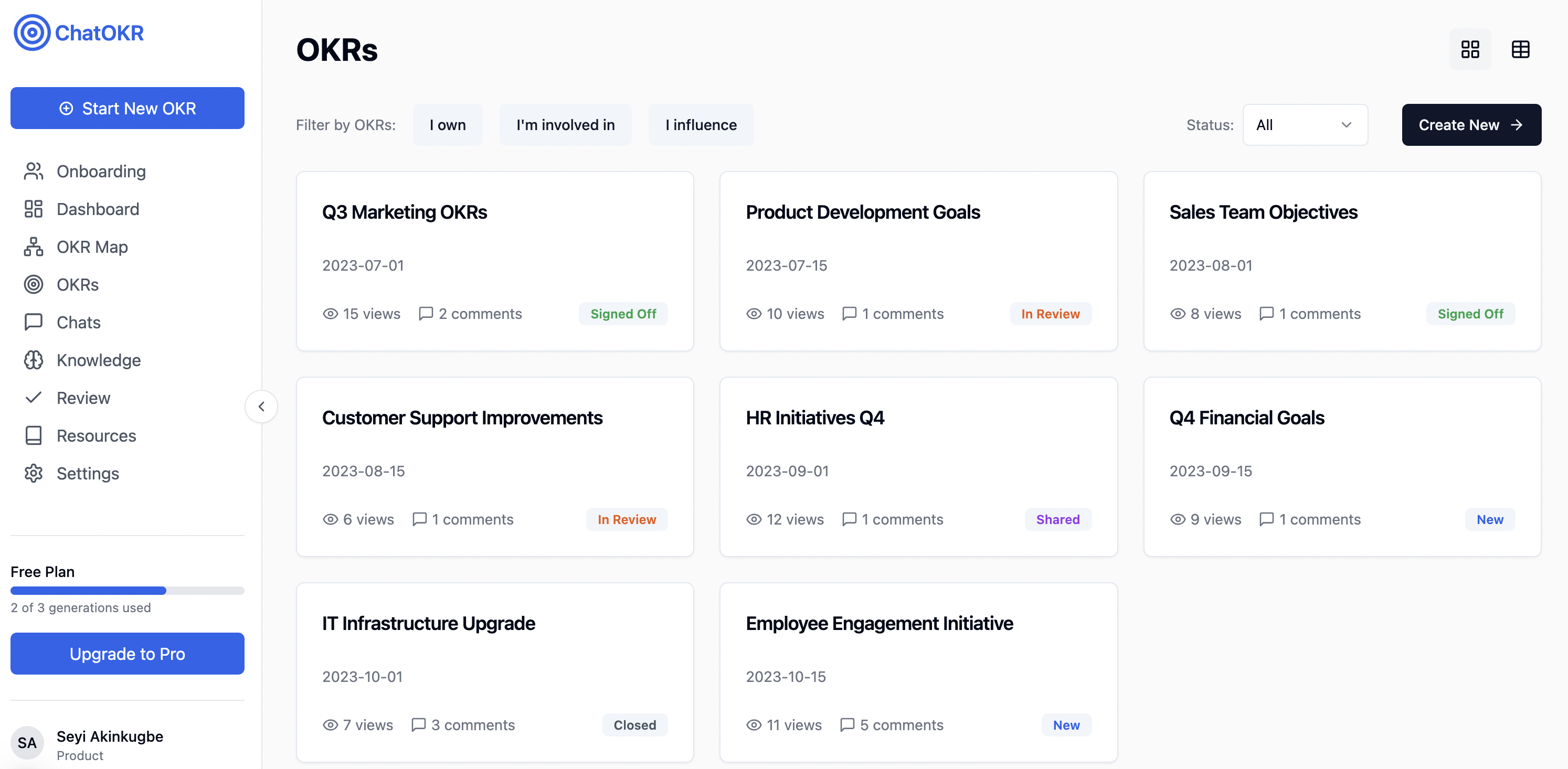Click views eye icon on HR Initiatives Q4
Image resolution: width=1568 pixels, height=769 pixels.
point(754,519)
